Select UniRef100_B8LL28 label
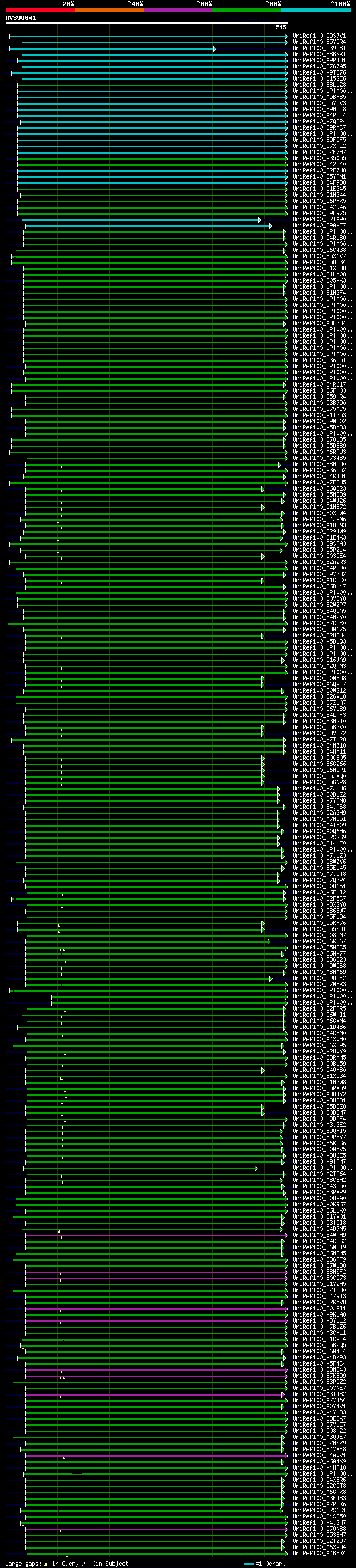The image size is (356, 1568). click(319, 85)
